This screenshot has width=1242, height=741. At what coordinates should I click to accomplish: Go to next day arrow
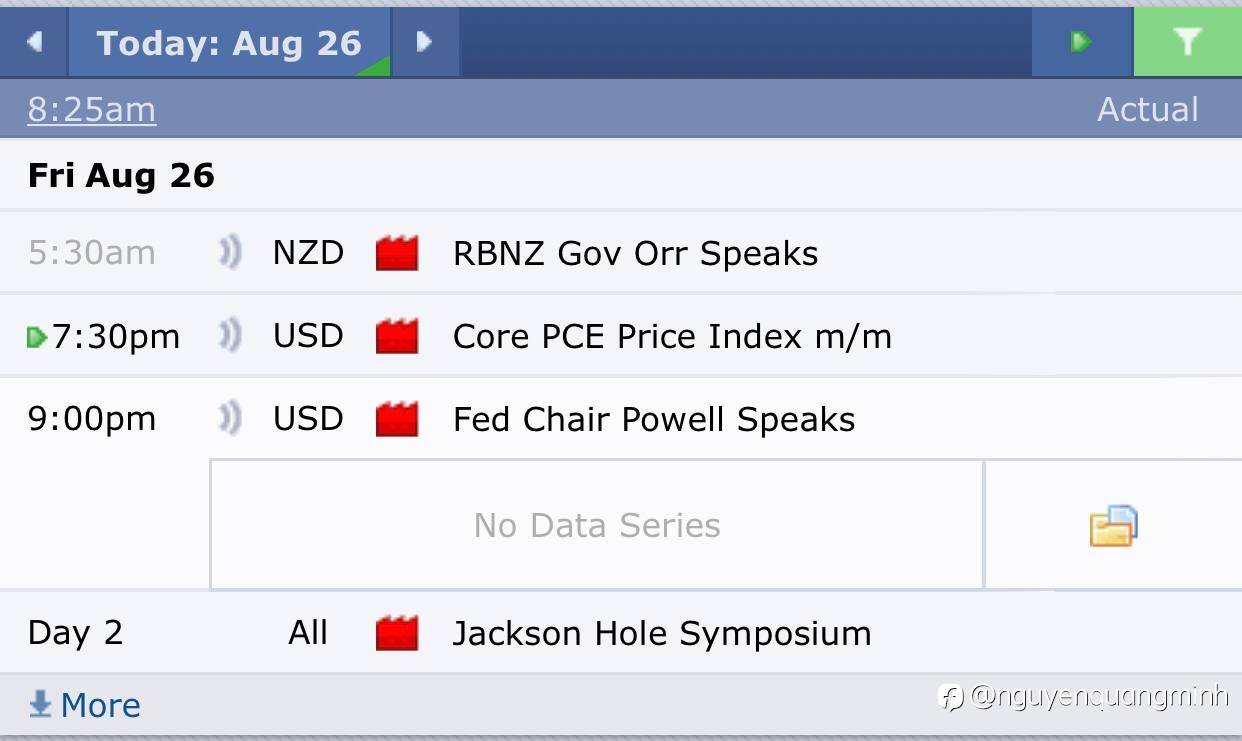[x=424, y=42]
